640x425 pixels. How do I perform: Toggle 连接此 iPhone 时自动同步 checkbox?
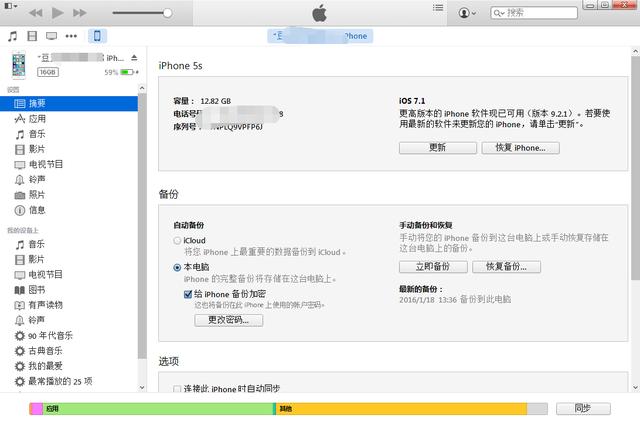177,389
